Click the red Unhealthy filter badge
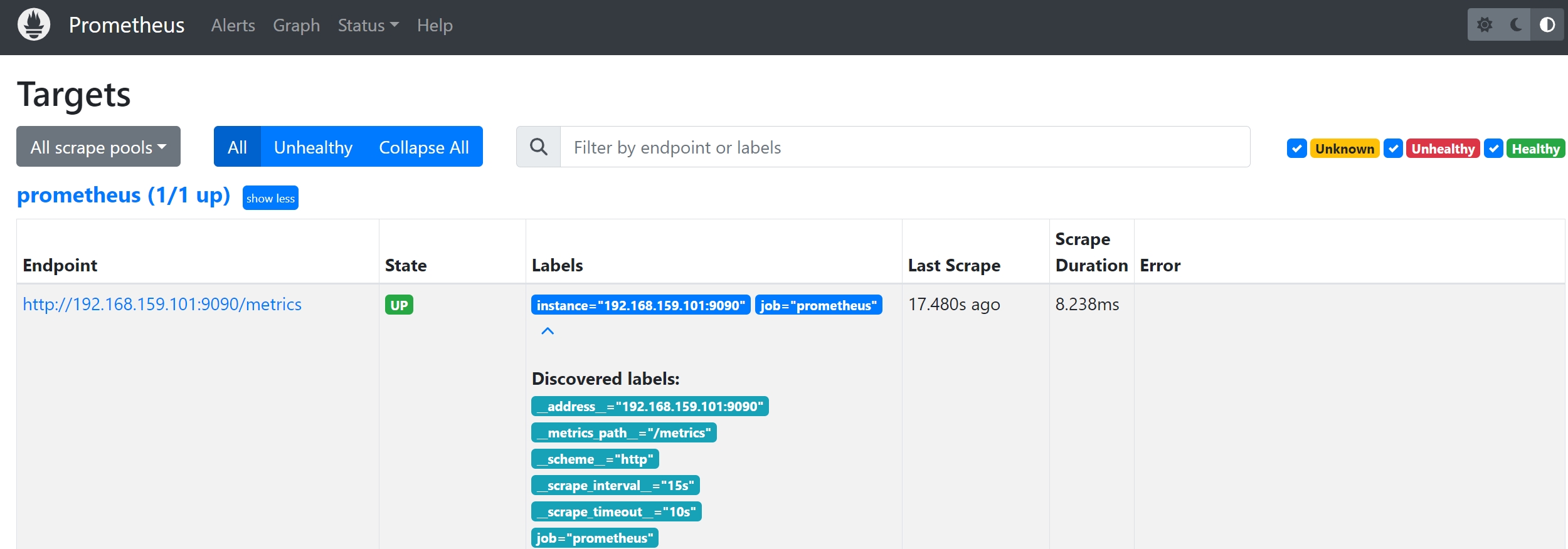 pos(1443,149)
